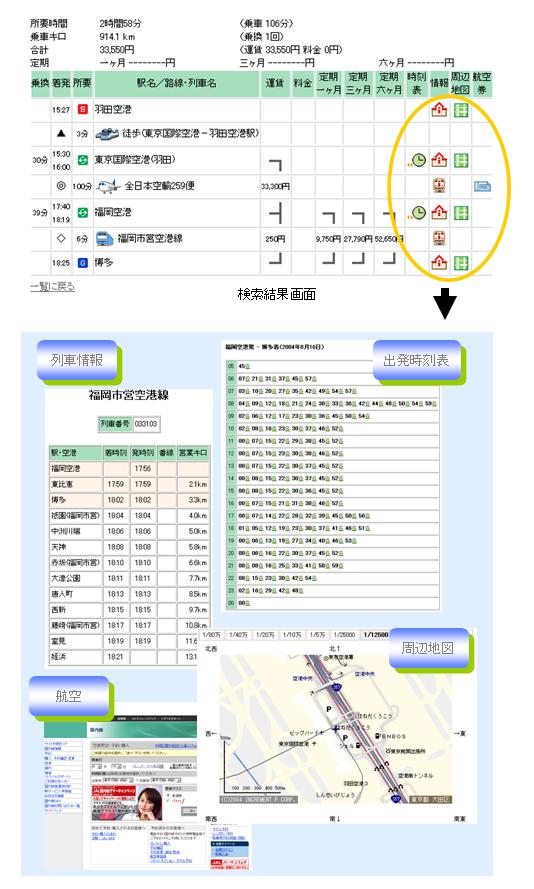
Task: Select the 1/10万 map scale tab
Action: coord(292,635)
